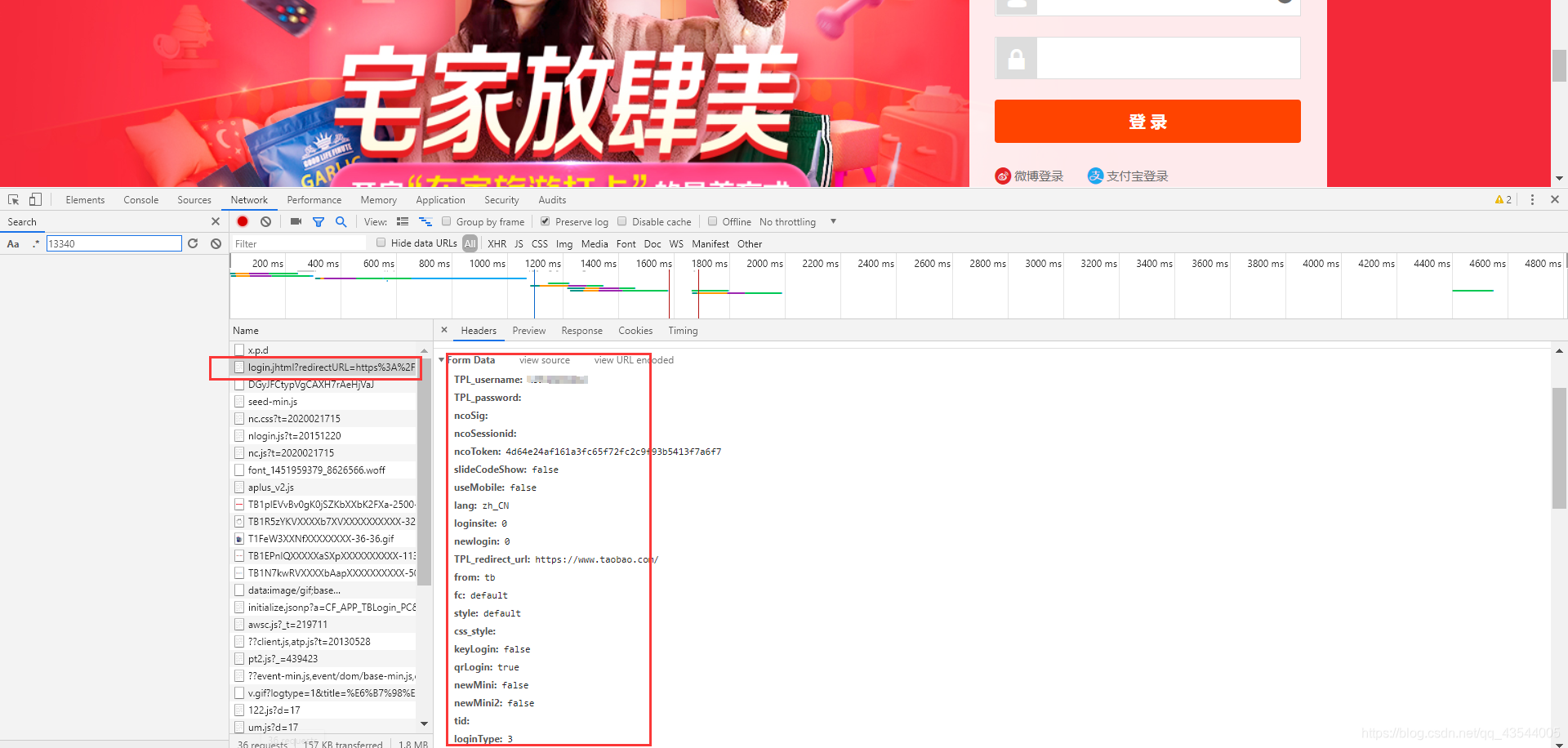The image size is (1568, 748).
Task: Tick the seed-min.js row file icon
Action: click(239, 402)
